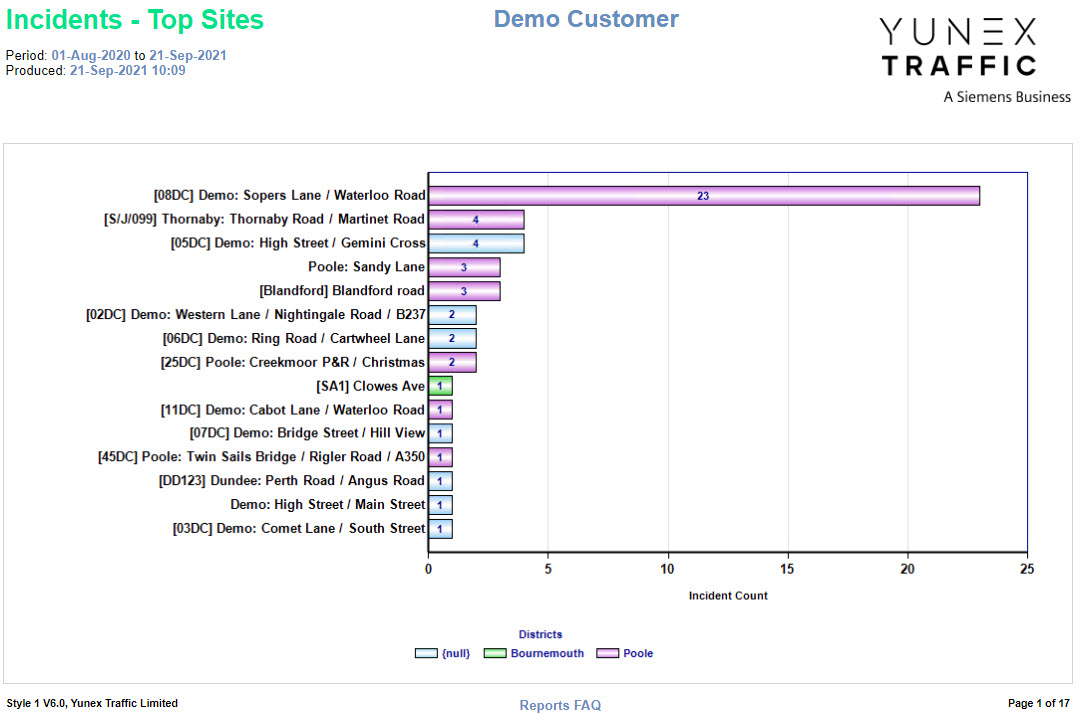Image resolution: width=1078 pixels, height=715 pixels.
Task: Click the '[05DC] Demo: High Street / Gemini Cross' label
Action: click(x=298, y=243)
